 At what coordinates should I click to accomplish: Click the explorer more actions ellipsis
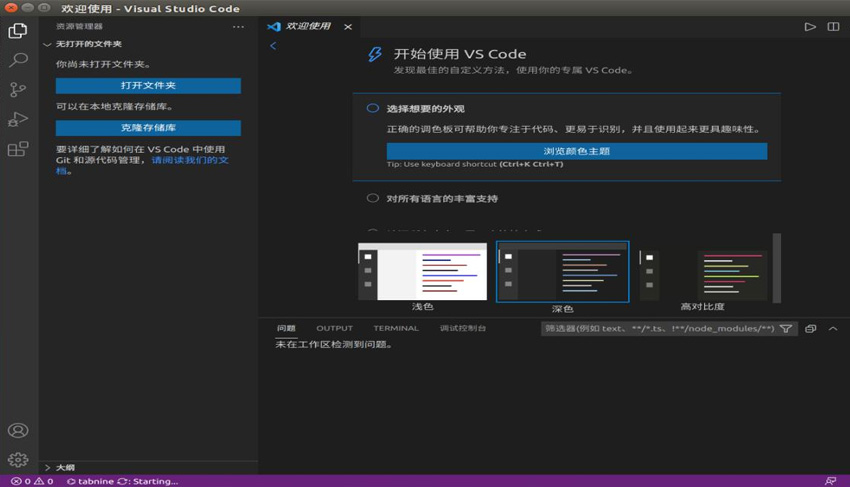(238, 27)
